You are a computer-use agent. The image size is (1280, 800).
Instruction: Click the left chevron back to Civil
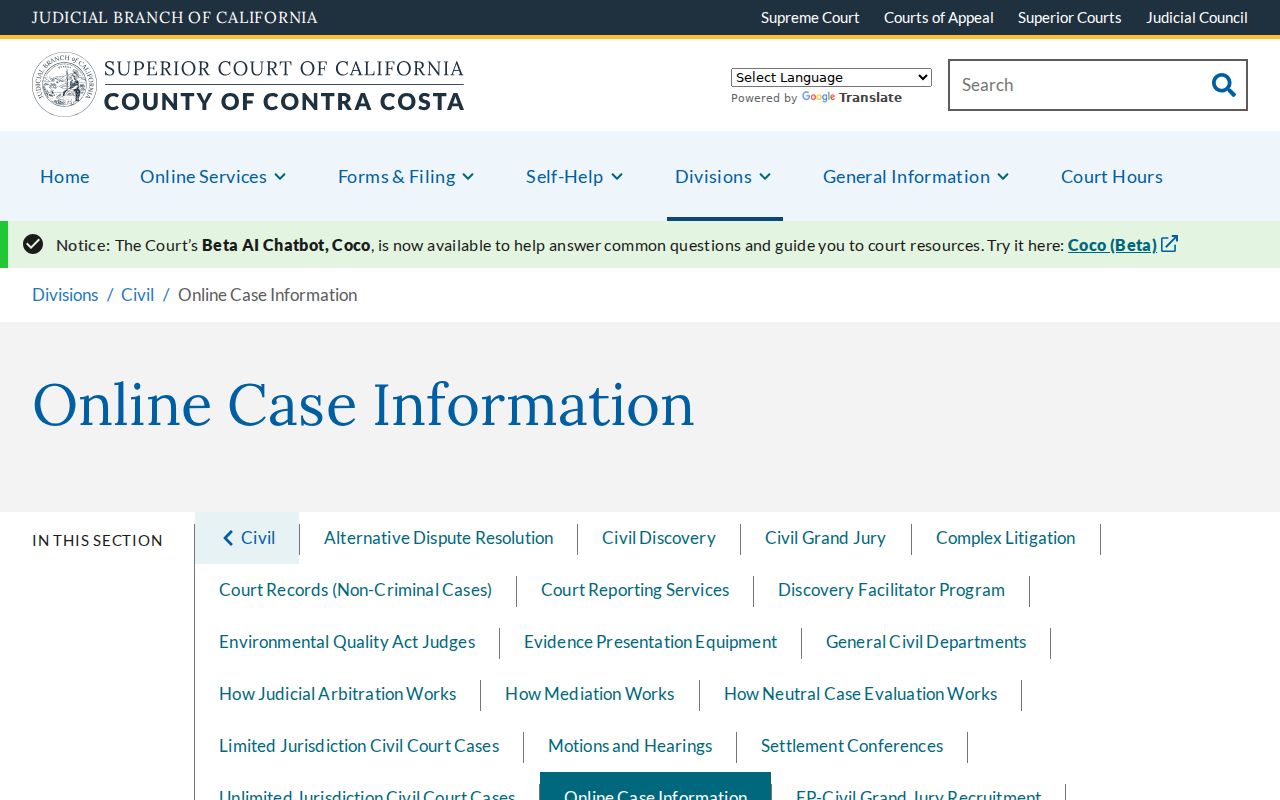(228, 538)
